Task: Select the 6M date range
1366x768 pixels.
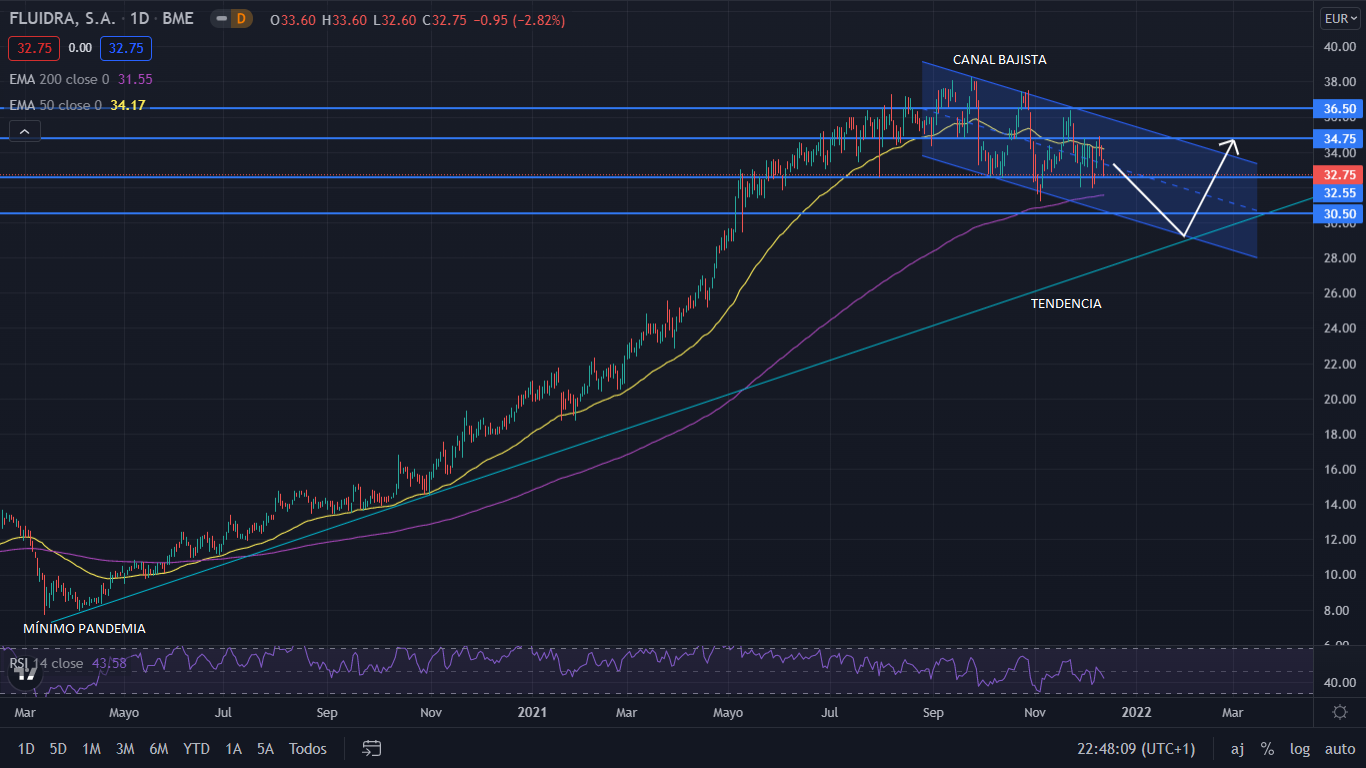Action: click(158, 748)
